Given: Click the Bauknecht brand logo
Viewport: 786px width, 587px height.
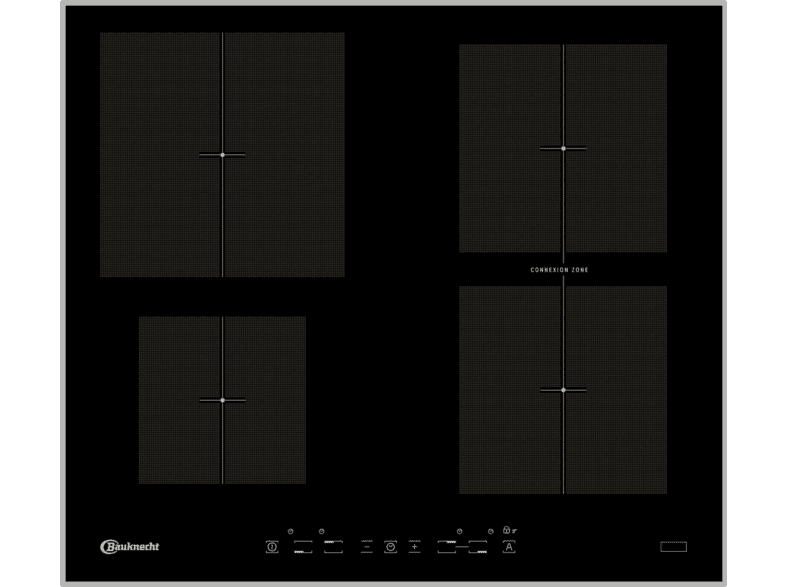Looking at the screenshot, I should pyautogui.click(x=130, y=546).
